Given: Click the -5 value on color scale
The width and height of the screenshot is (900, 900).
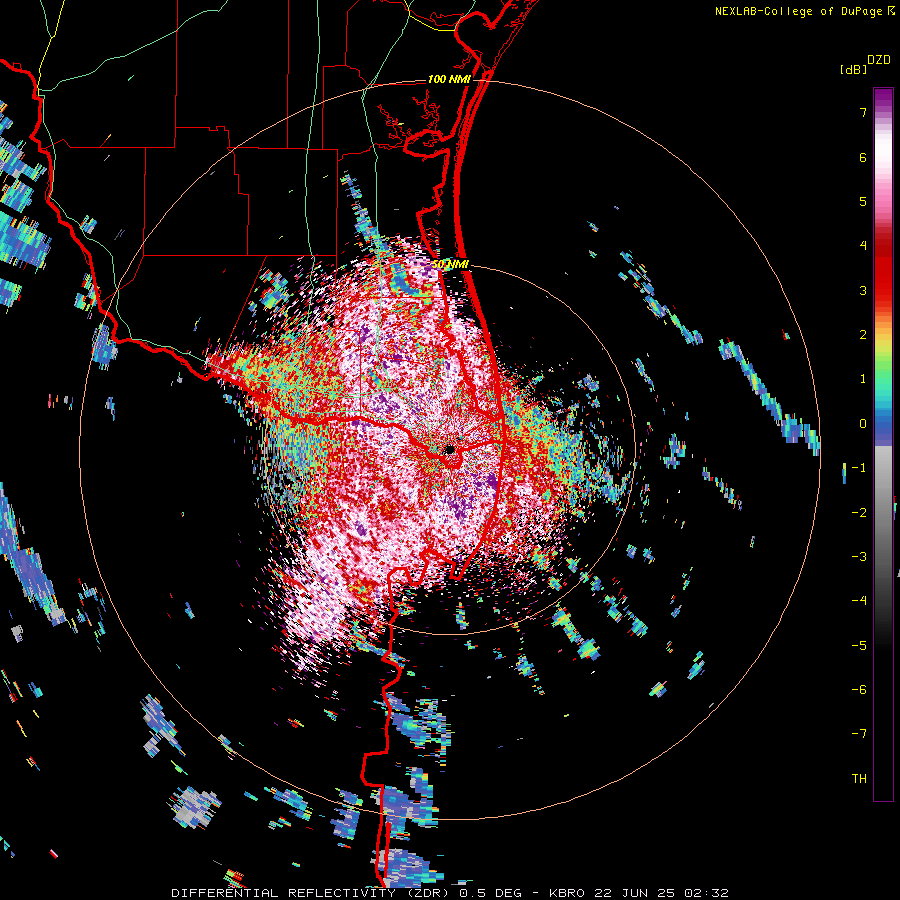Looking at the screenshot, I should [859, 645].
